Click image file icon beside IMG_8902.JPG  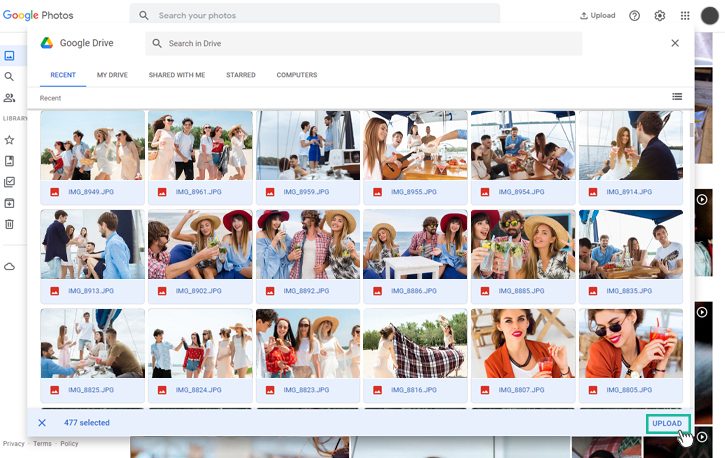(x=162, y=291)
